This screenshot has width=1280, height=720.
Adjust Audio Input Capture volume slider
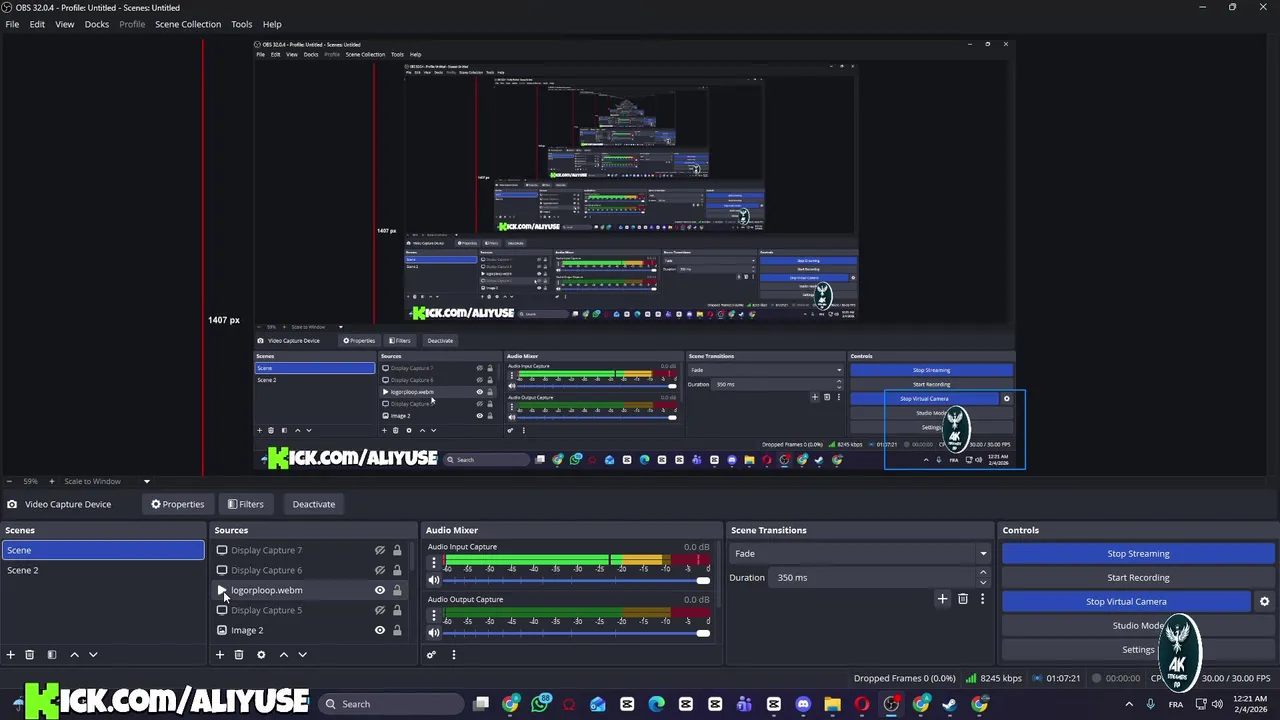(577, 581)
